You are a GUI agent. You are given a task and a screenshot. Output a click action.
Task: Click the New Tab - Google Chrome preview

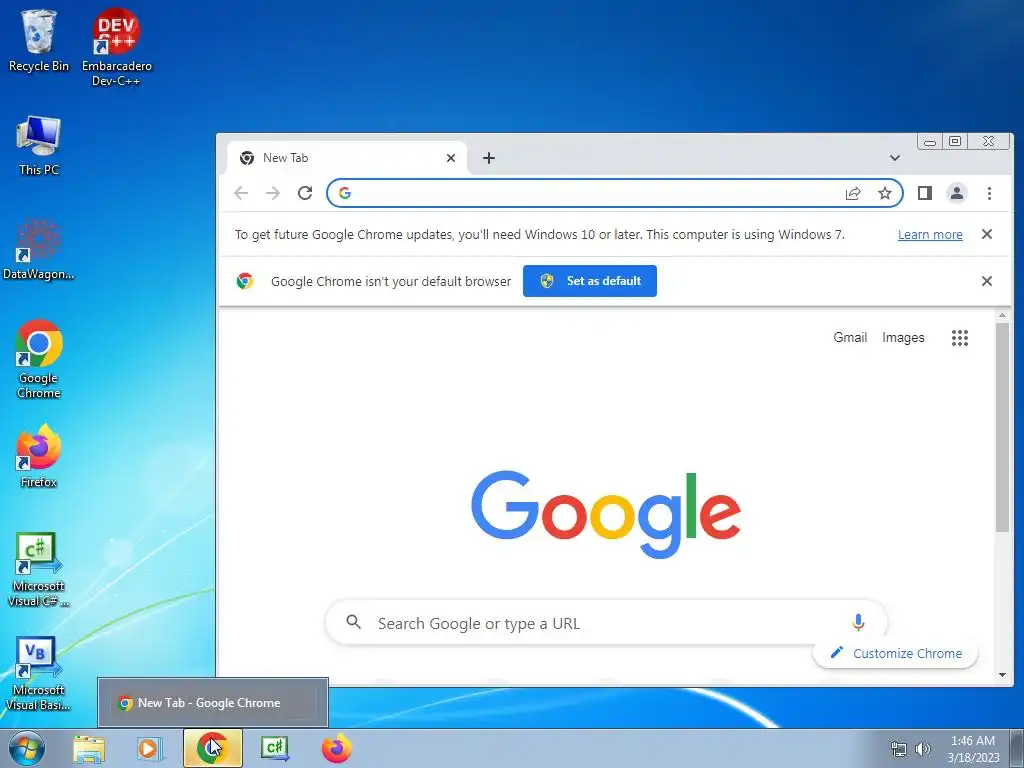(213, 703)
